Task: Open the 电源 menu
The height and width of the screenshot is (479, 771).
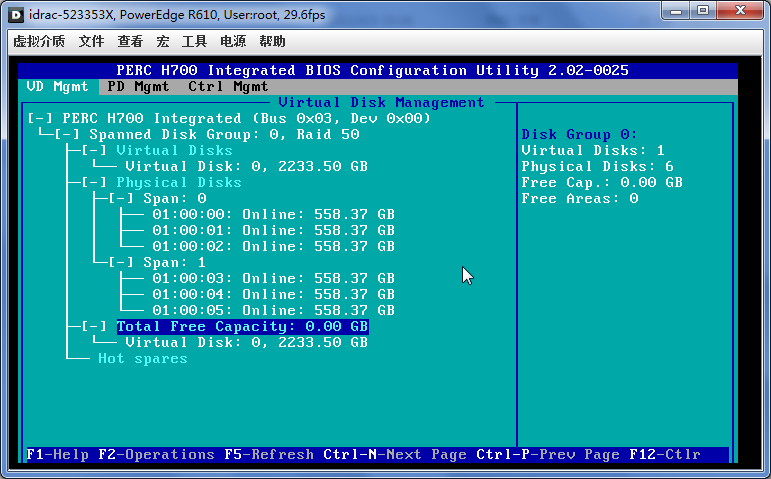Action: tap(233, 41)
